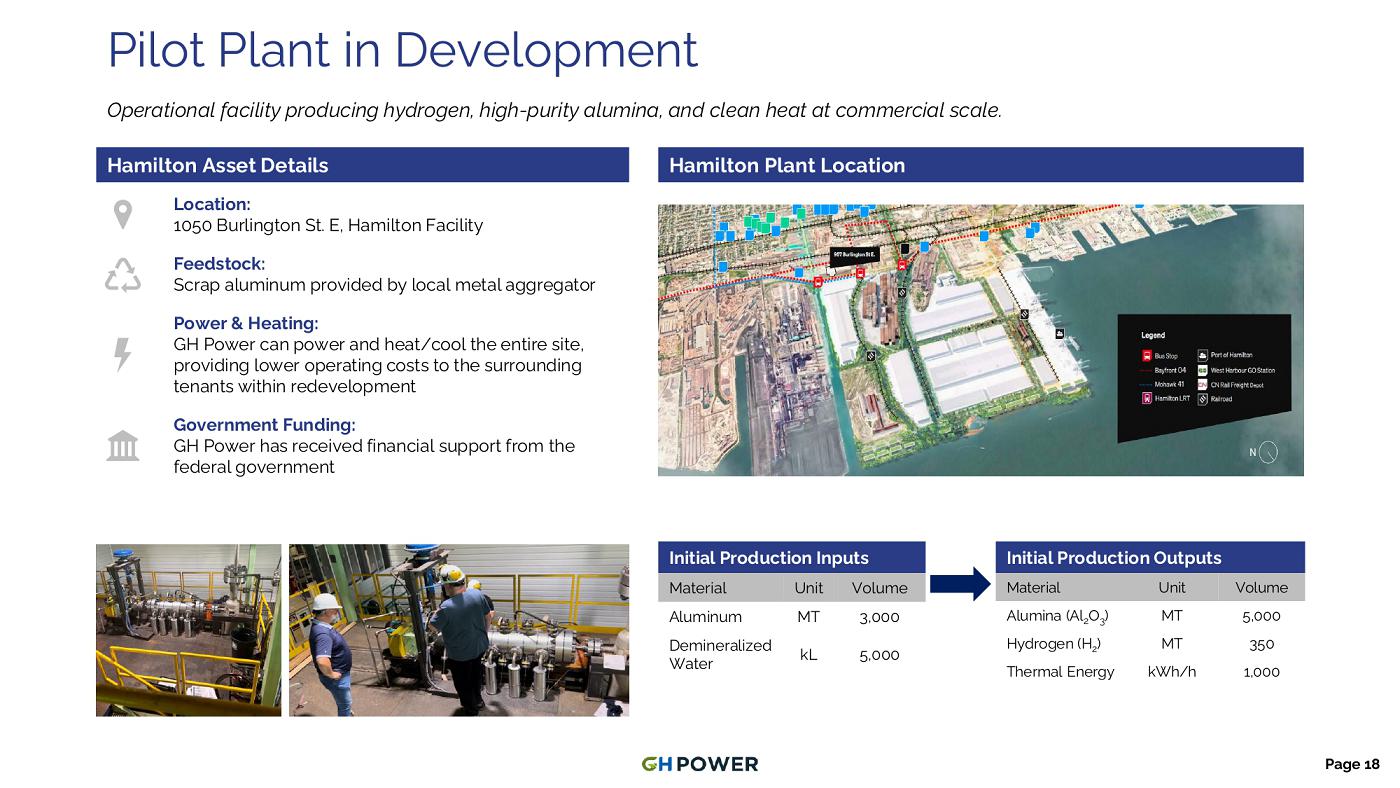Click the CN Rail Freight Depot legend icon
Screen dimensions: 1400x788
coord(1203,384)
